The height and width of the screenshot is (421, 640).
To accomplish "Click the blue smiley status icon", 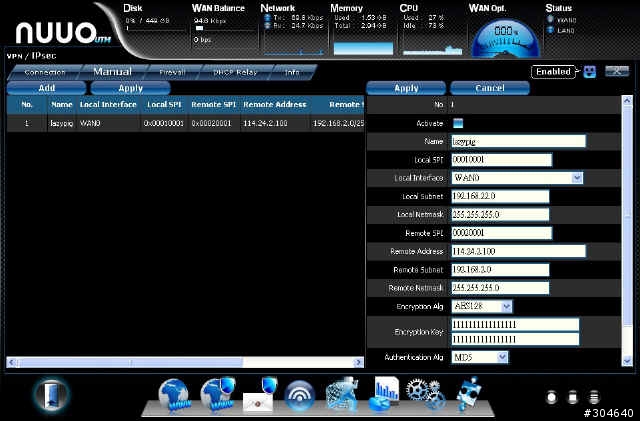I will point(589,72).
